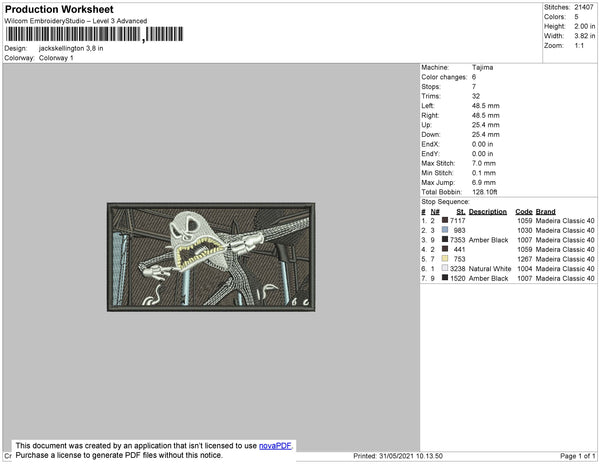This screenshot has height=464, width=600.
Task: Select the Total Bobbin value 128.10ft
Action: coord(484,192)
